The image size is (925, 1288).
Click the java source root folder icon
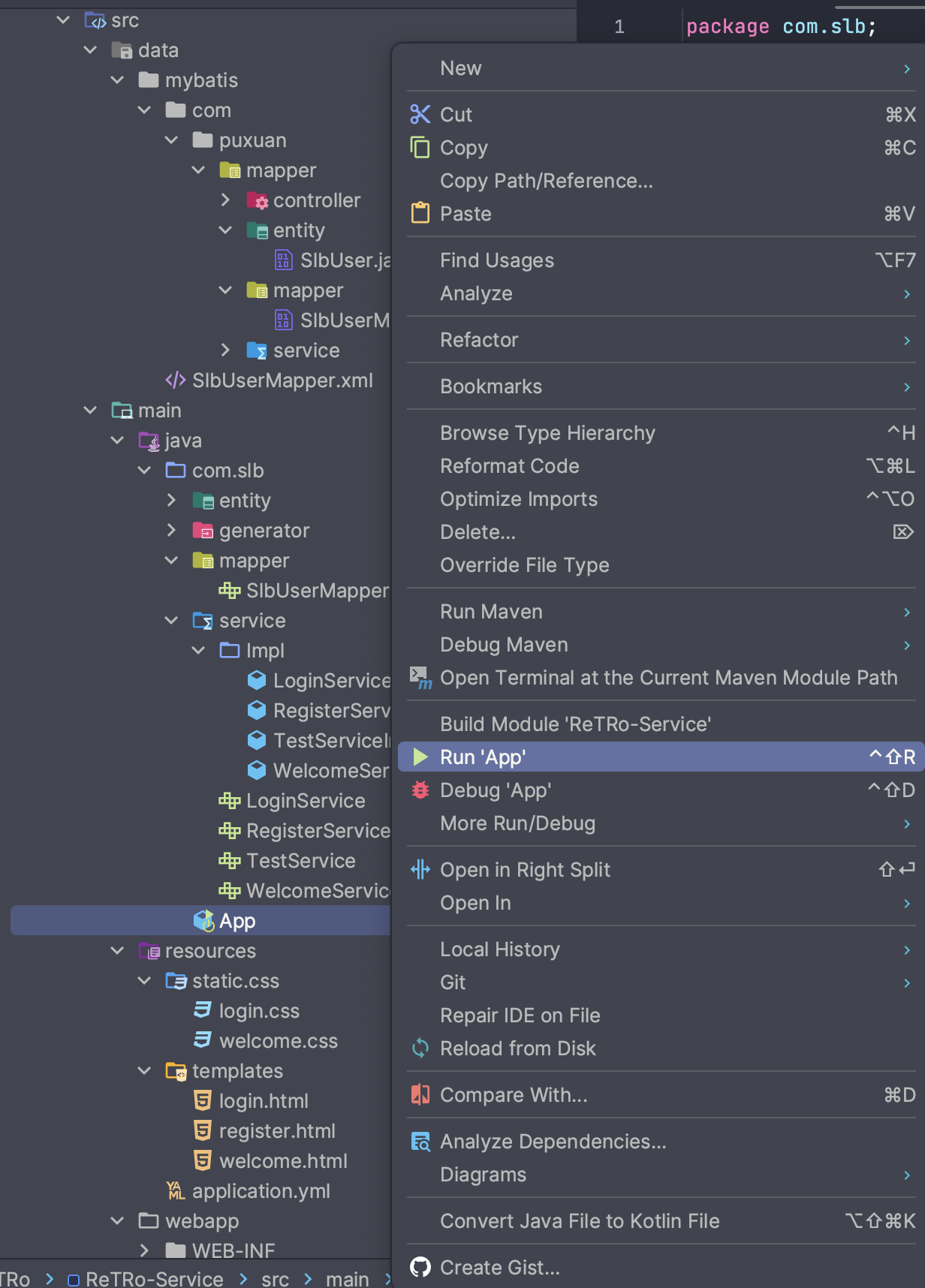pos(149,441)
